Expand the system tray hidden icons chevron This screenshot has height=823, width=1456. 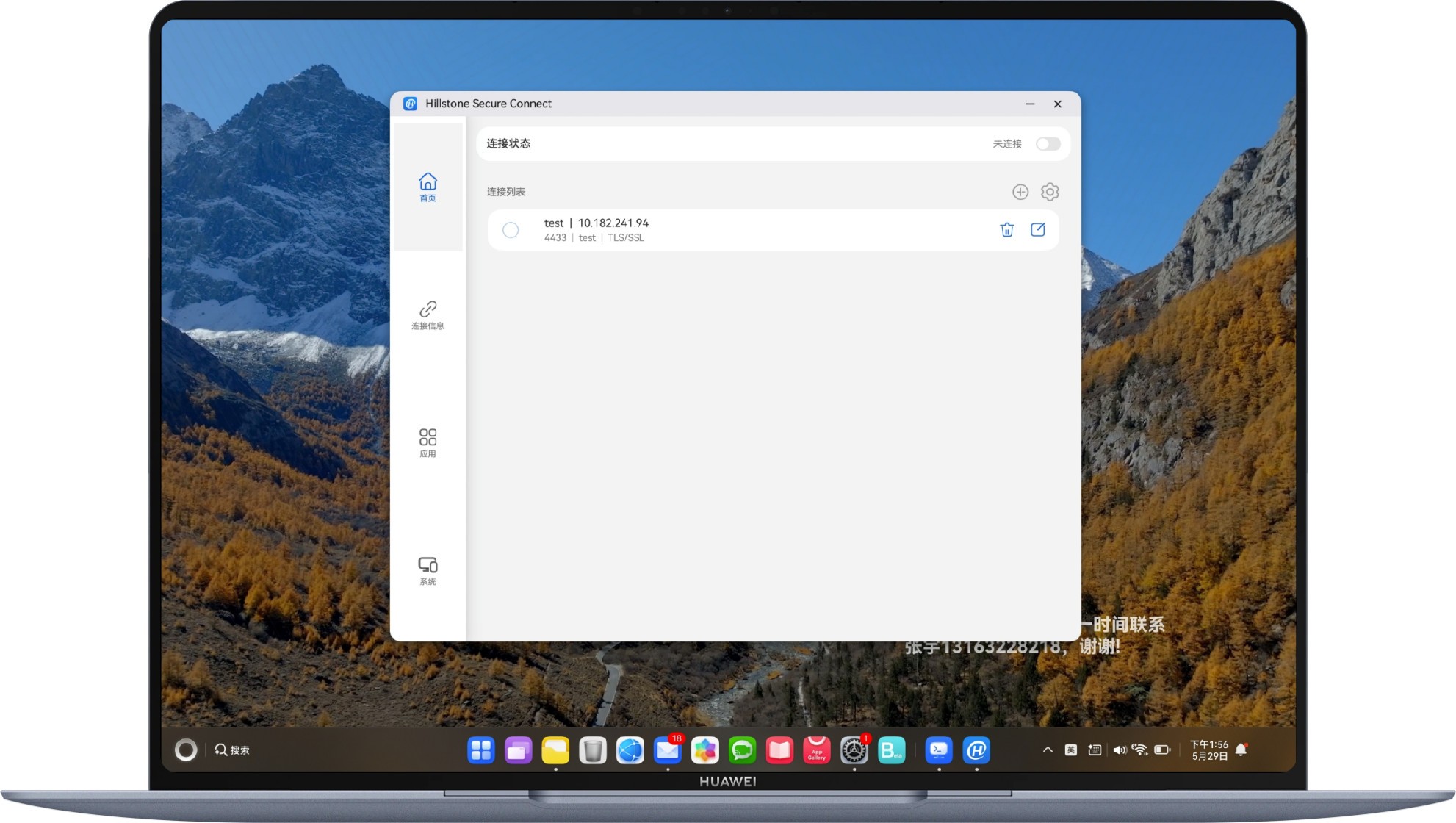1048,750
